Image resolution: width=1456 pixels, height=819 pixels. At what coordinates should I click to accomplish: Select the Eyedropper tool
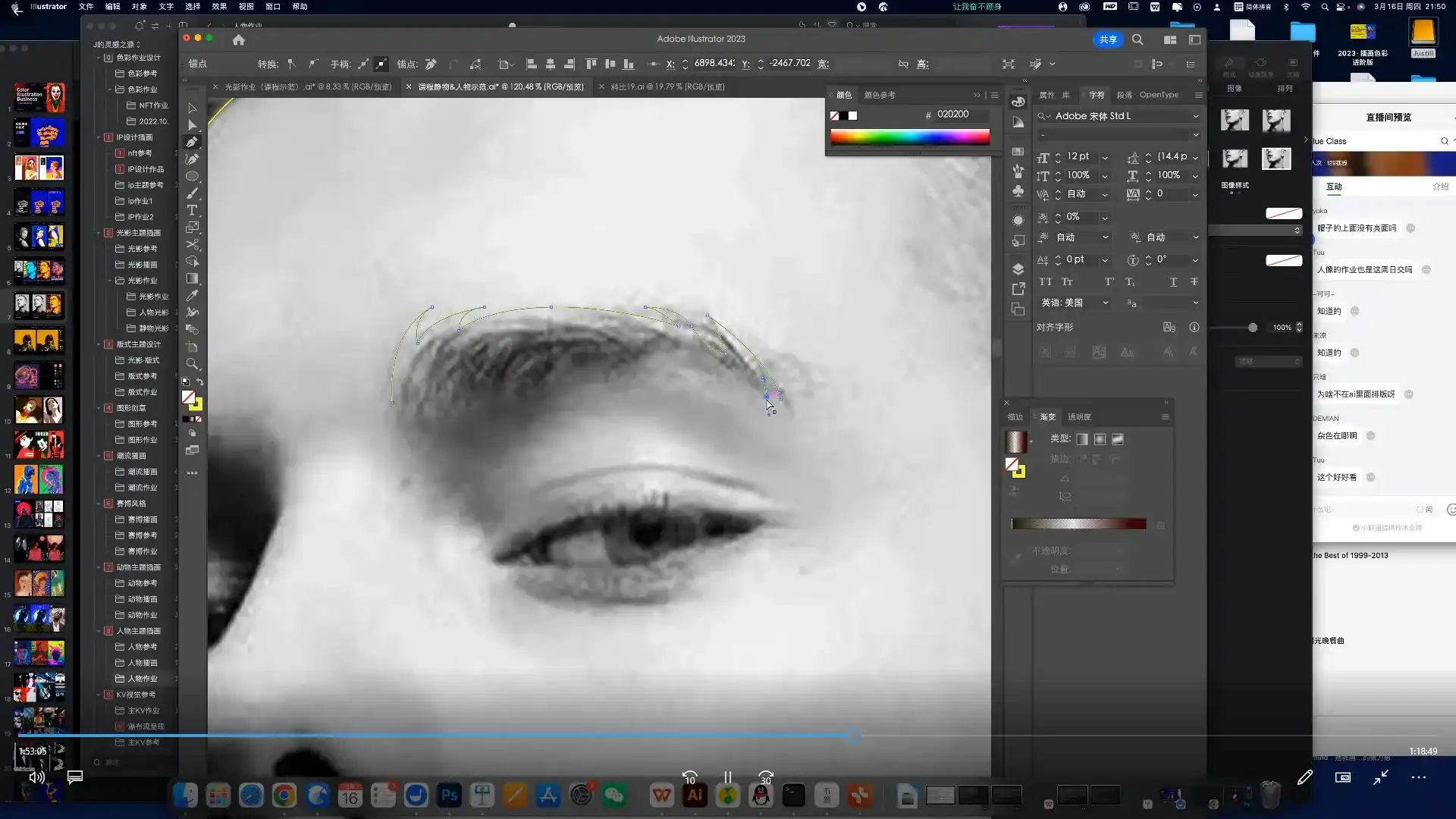pyautogui.click(x=193, y=295)
